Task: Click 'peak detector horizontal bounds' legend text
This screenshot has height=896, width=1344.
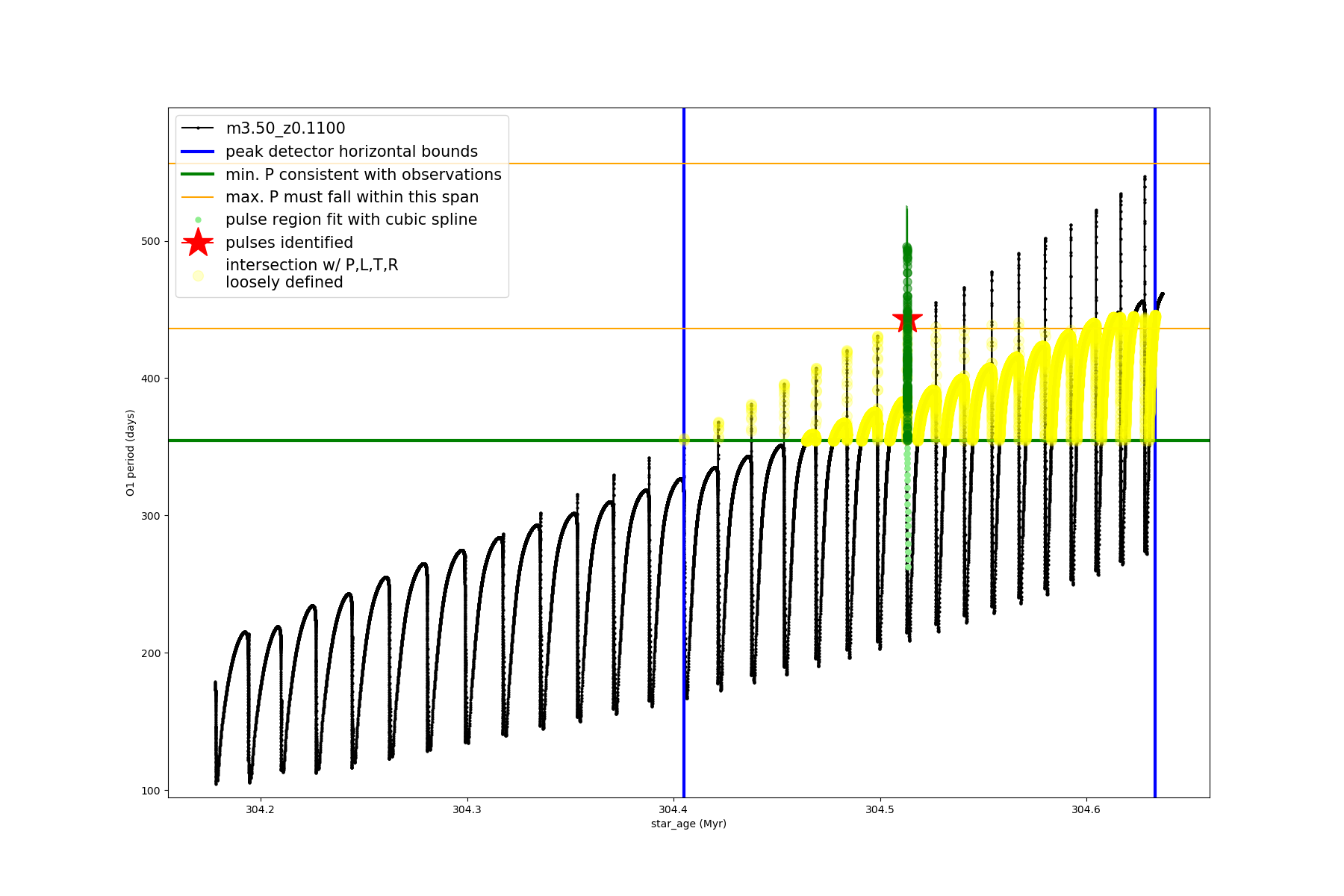Action: click(351, 152)
